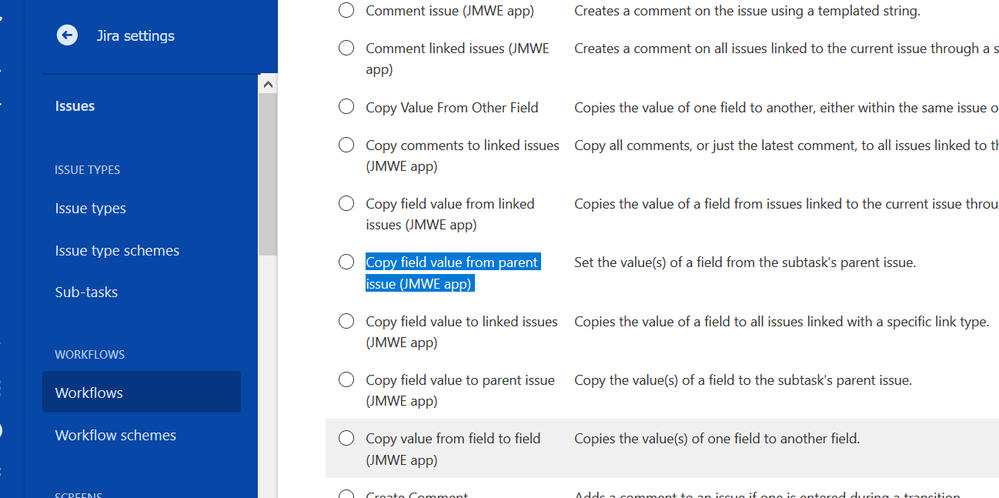Choose the Copy Value From Other Field radio

click(x=346, y=107)
